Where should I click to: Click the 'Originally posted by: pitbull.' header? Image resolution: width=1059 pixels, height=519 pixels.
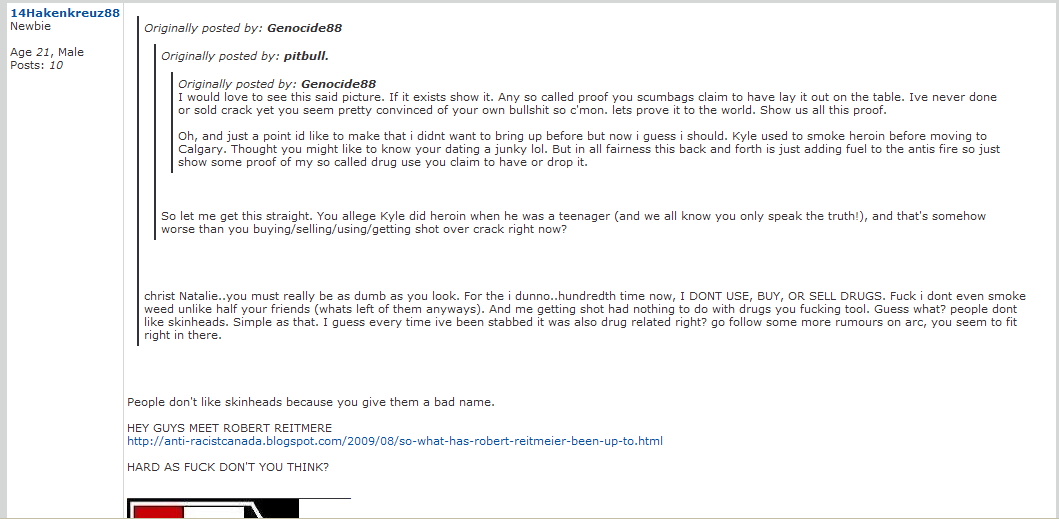245,56
